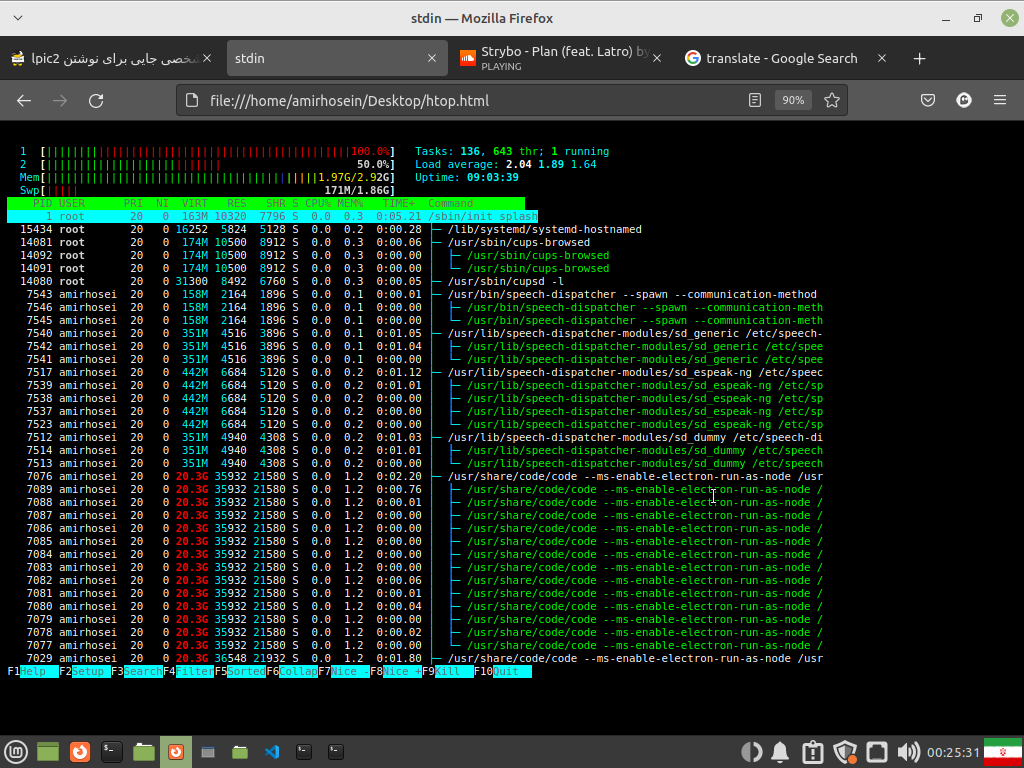Click the CPU% column header
Image resolution: width=1024 pixels, height=768 pixels.
(318, 204)
